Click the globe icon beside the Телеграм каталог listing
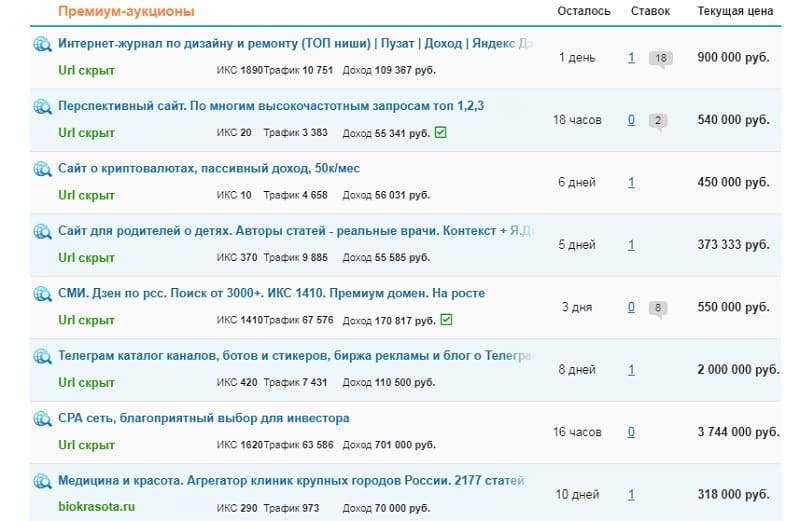Image resolution: width=800 pixels, height=521 pixels. tap(42, 356)
